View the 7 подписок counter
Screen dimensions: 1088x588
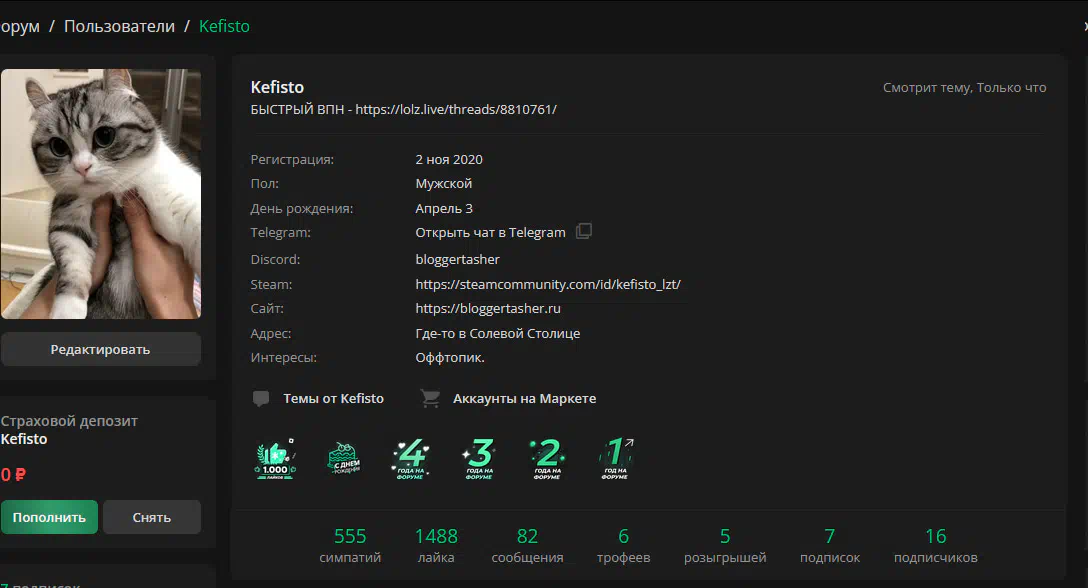coord(830,546)
